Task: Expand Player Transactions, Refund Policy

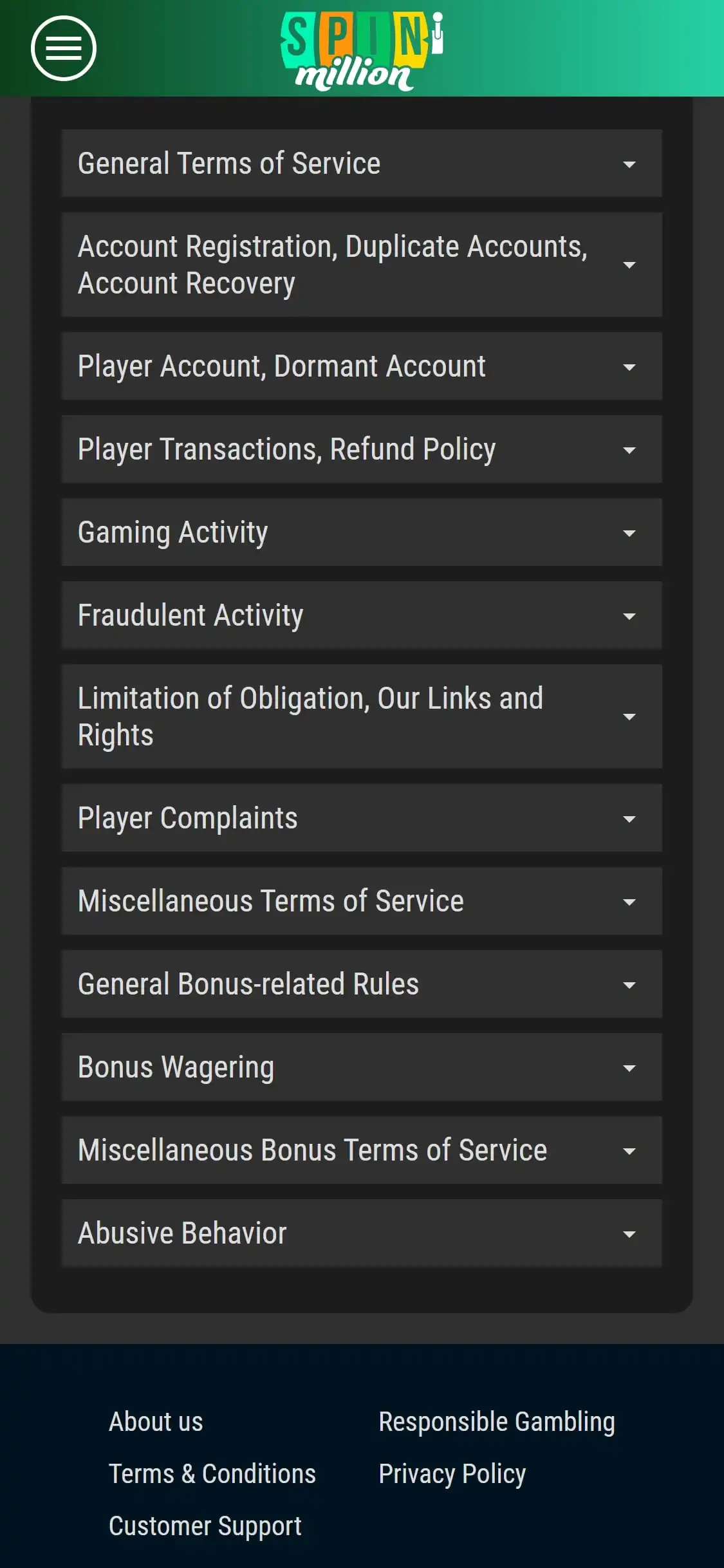Action: 360,449
